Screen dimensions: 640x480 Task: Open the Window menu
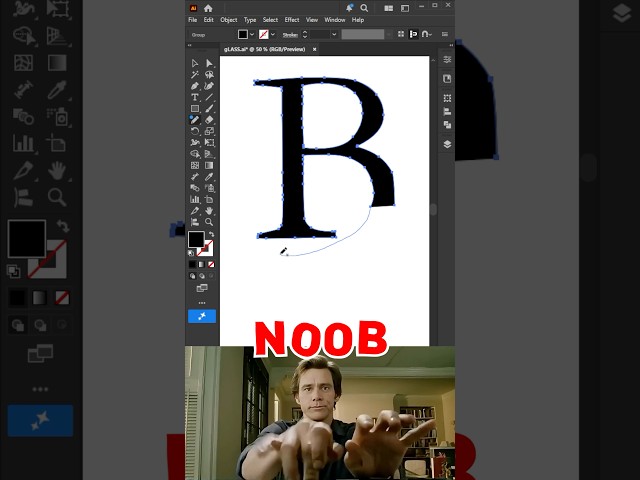click(335, 20)
